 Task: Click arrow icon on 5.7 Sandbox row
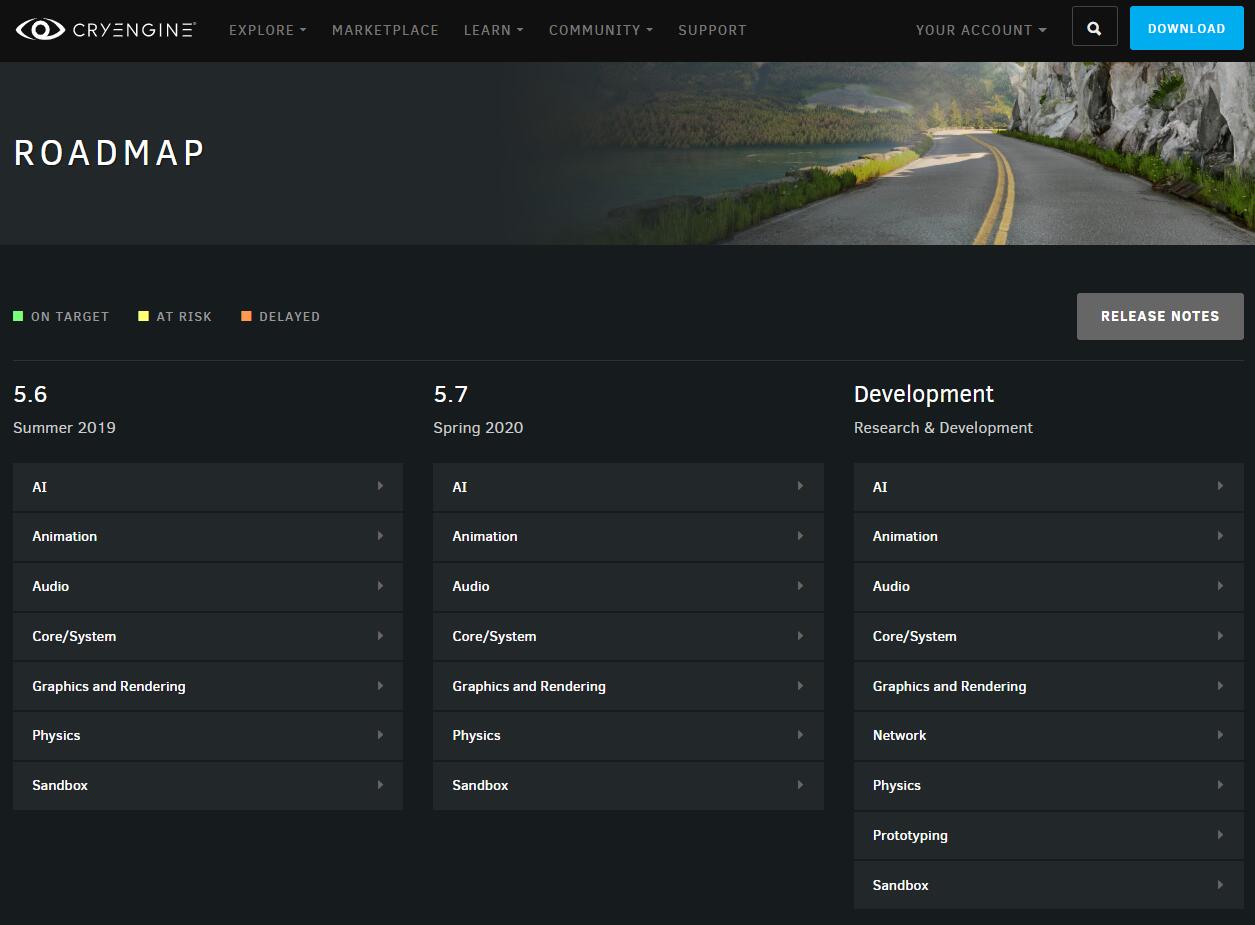click(x=800, y=785)
